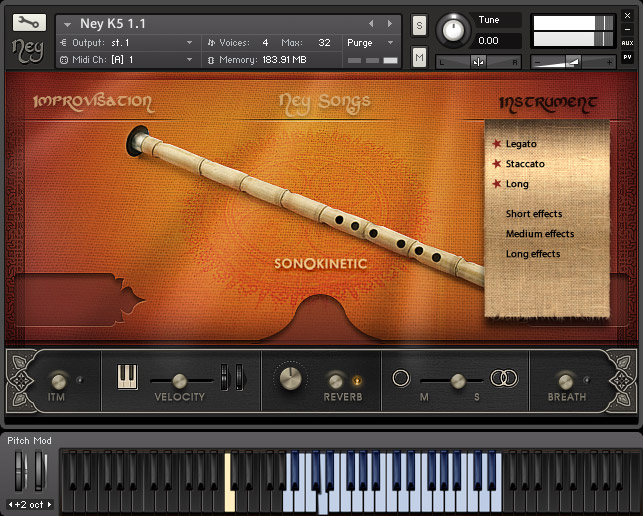Toggle the Breath indicator light
Screen dimensions: 643x516
586,380
